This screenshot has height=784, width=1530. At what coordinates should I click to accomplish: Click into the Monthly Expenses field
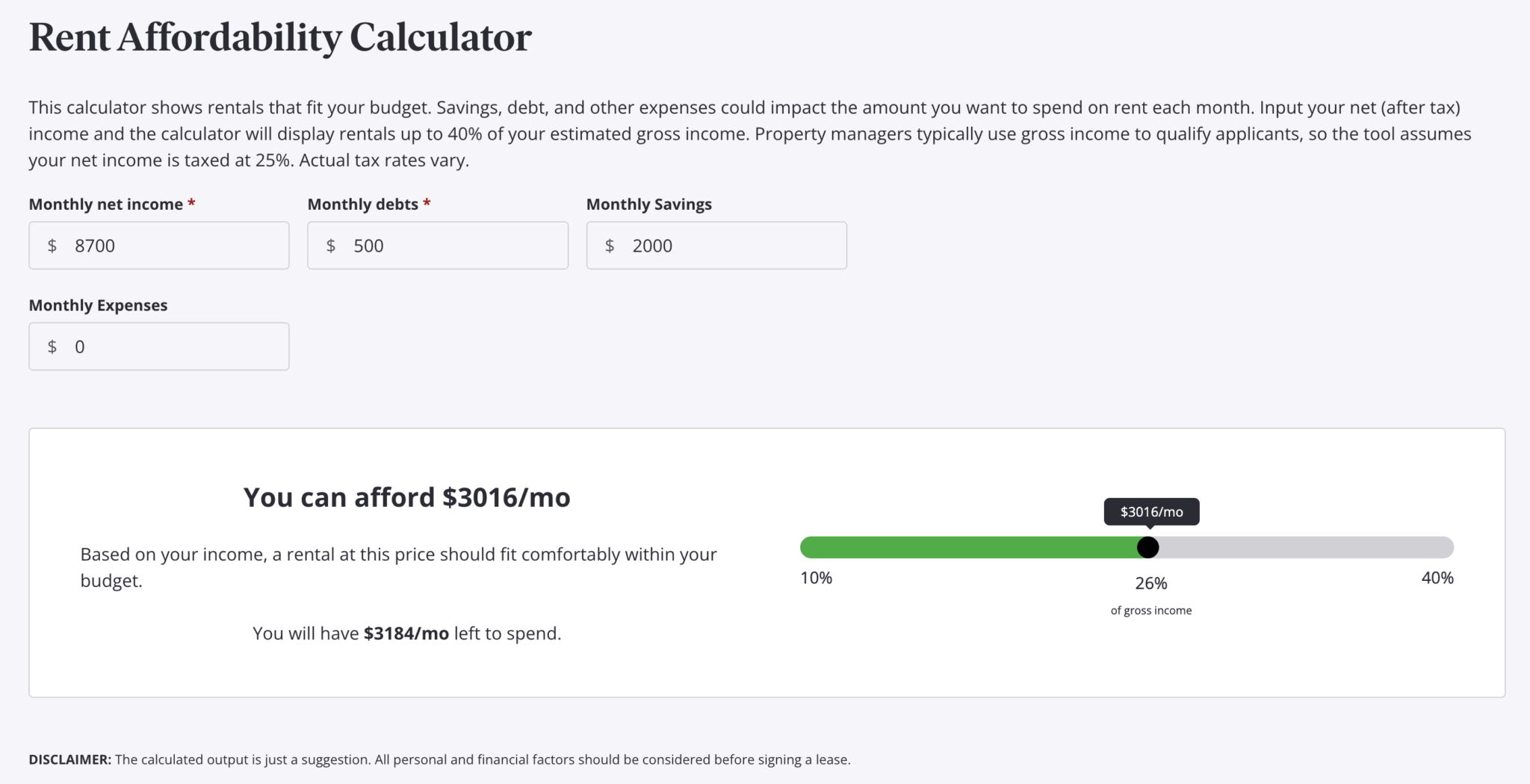click(172, 346)
